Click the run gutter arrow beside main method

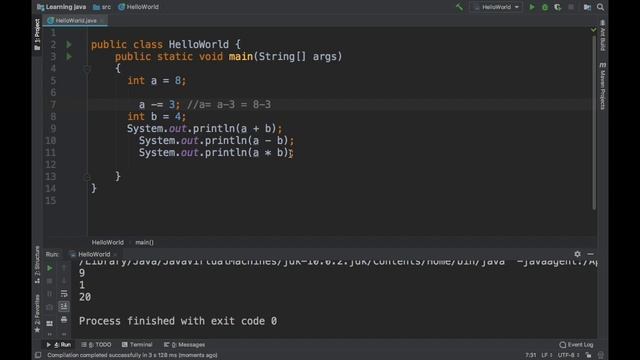pyautogui.click(x=69, y=56)
